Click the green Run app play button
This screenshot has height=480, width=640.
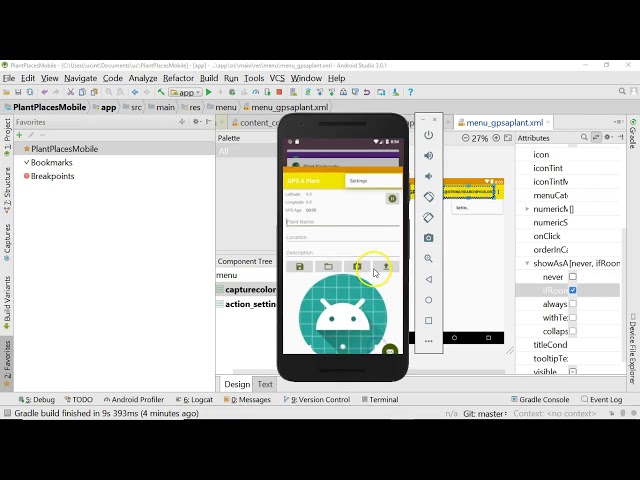point(209,92)
